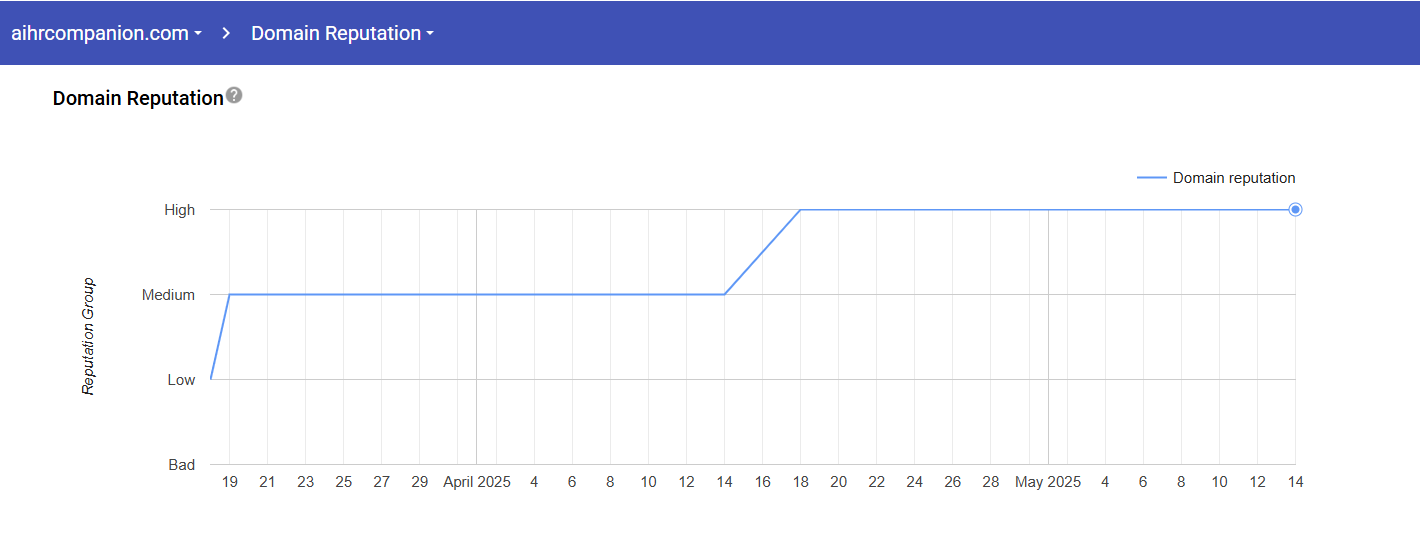Click the Reputation Group axis title

point(88,337)
